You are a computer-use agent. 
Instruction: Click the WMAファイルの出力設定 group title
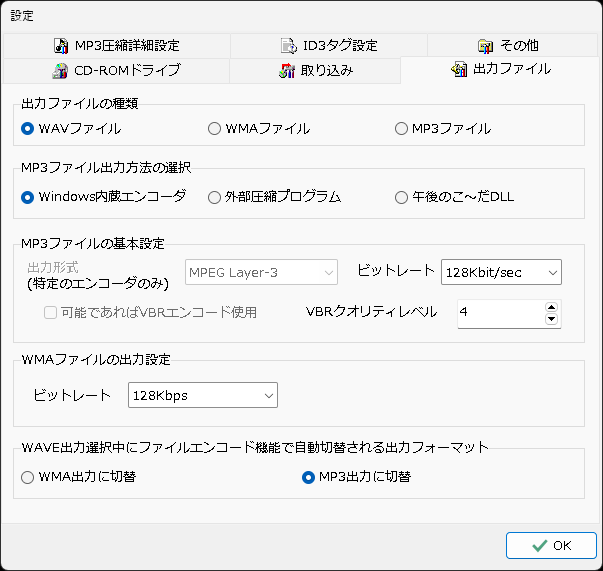click(x=96, y=360)
